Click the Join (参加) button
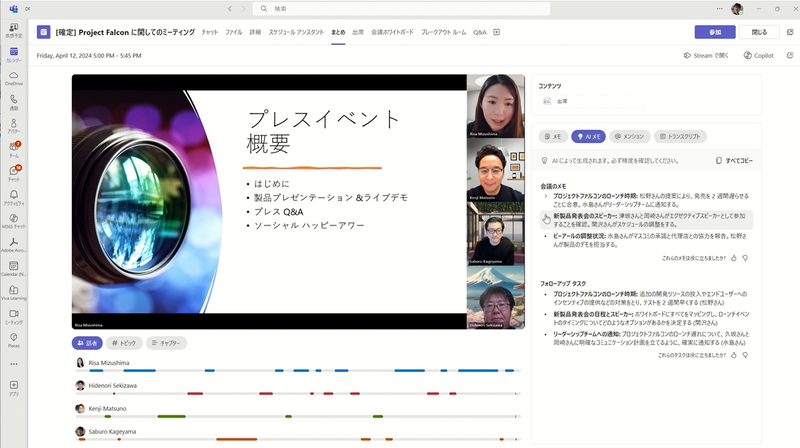The width and height of the screenshot is (800, 448). pos(715,32)
